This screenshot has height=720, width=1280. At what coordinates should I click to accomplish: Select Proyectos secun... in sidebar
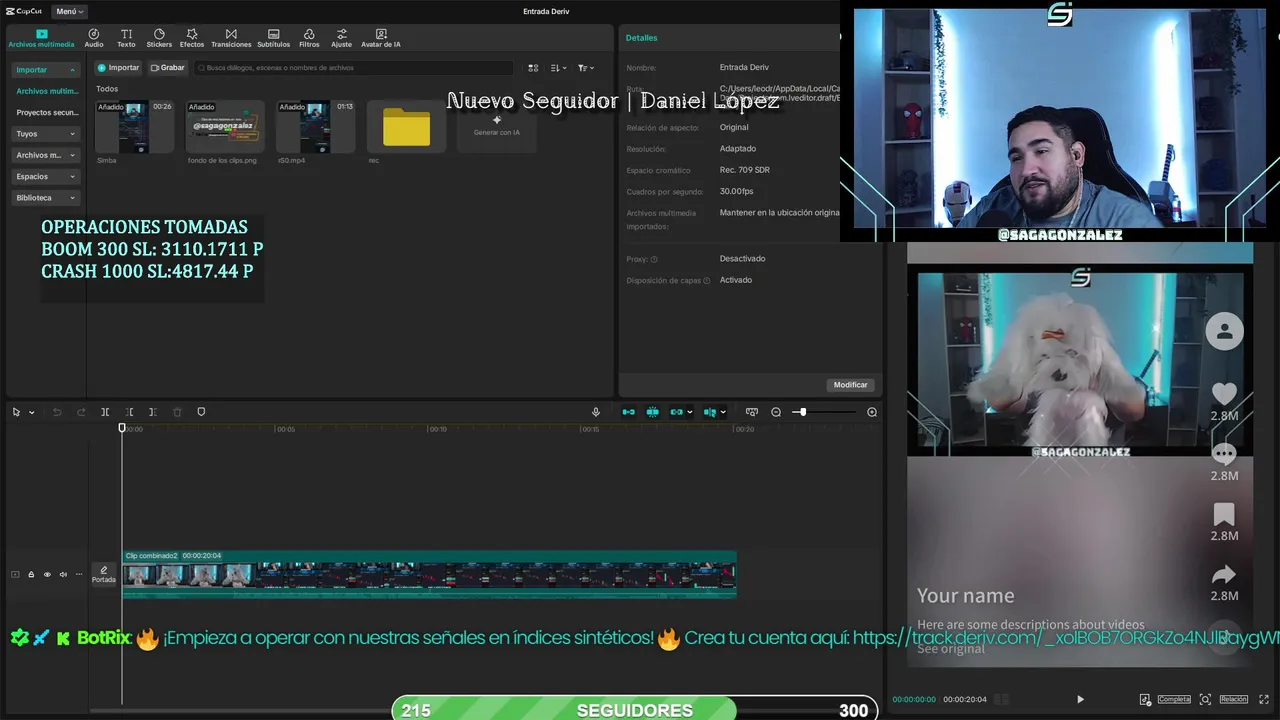coord(46,113)
